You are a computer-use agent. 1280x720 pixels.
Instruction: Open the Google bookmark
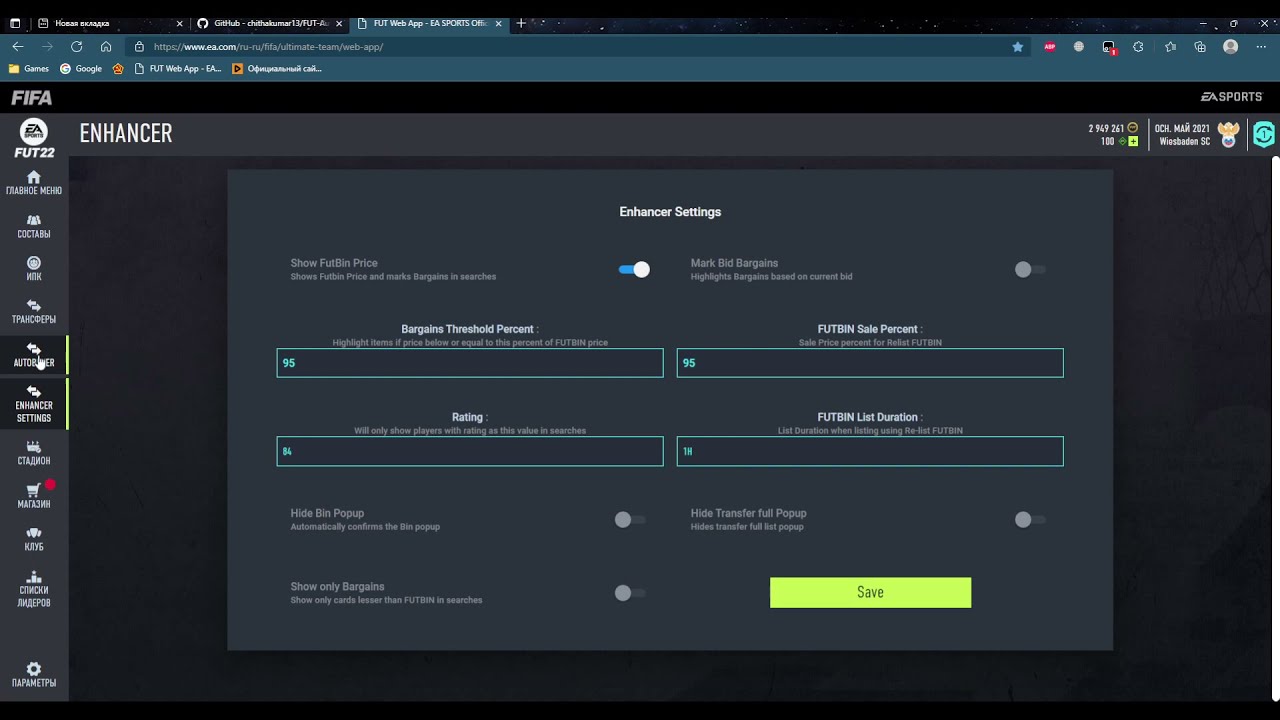pyautogui.click(x=81, y=69)
